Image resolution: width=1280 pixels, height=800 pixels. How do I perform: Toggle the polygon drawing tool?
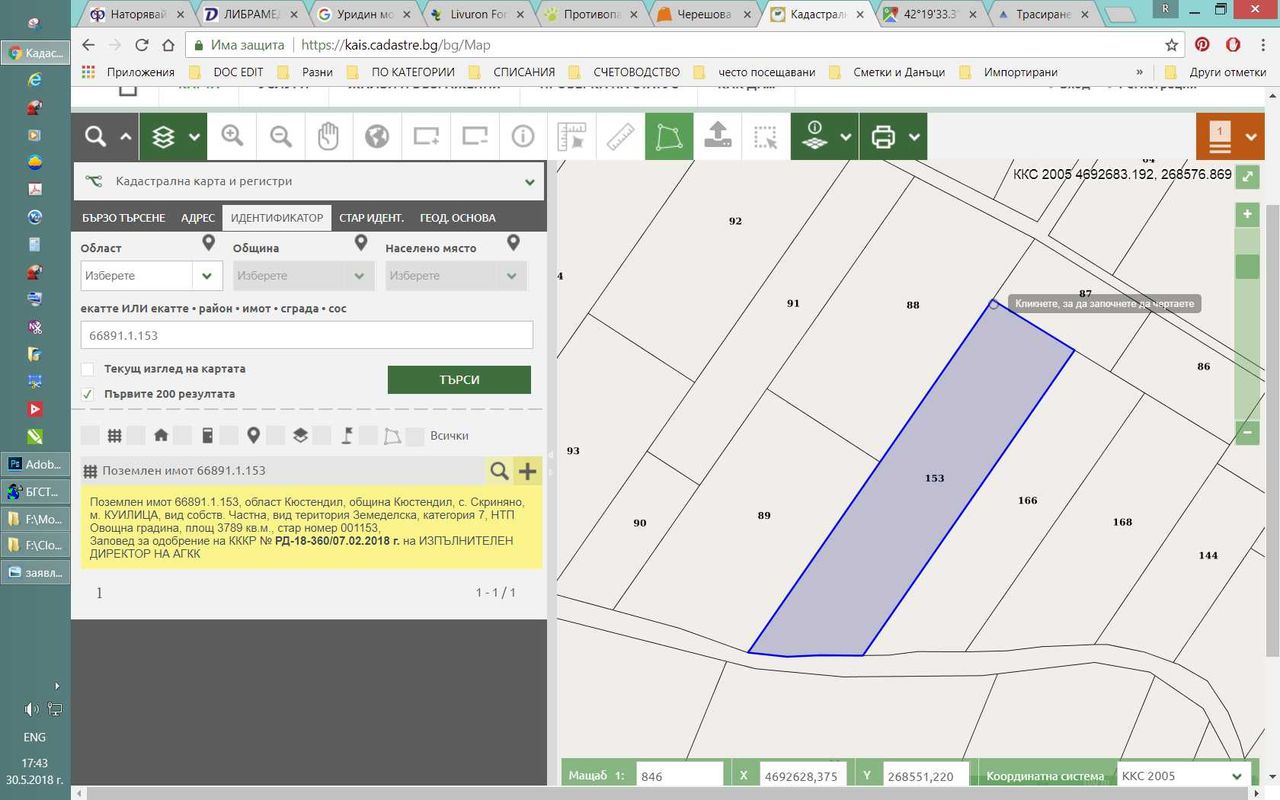coord(668,137)
